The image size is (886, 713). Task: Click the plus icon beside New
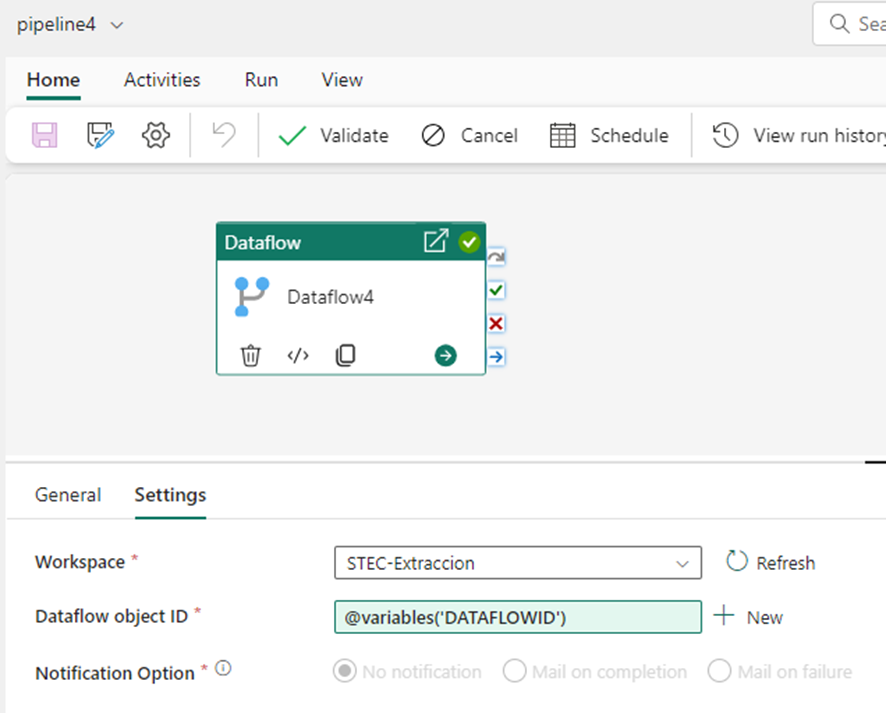click(724, 615)
